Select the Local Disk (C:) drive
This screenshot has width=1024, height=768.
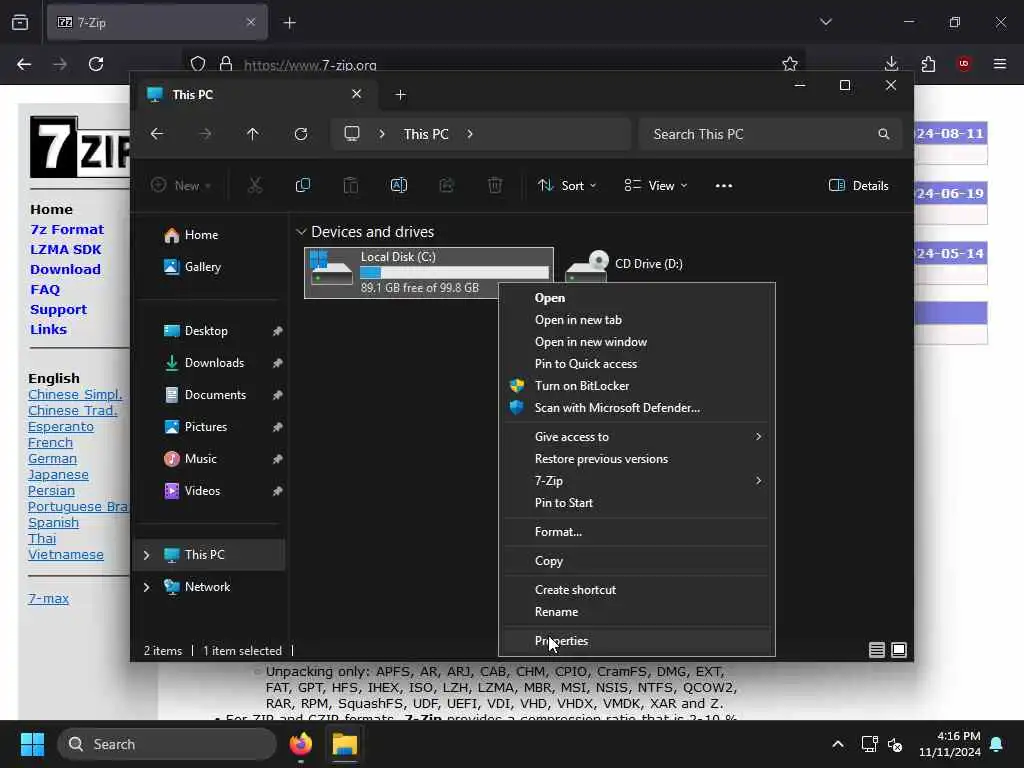428,272
